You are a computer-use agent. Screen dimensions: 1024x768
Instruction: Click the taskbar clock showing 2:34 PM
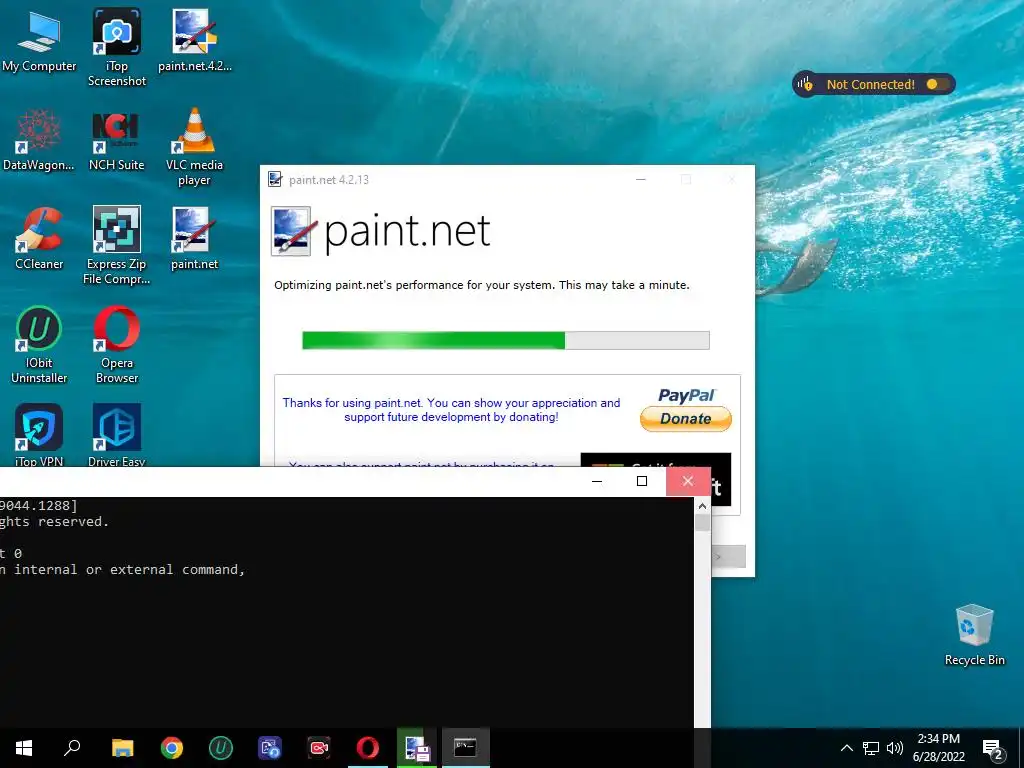938,748
